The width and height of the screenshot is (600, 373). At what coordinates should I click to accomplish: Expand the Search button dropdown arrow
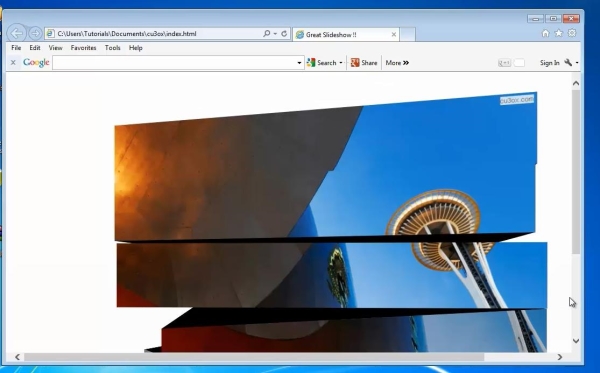(341, 63)
